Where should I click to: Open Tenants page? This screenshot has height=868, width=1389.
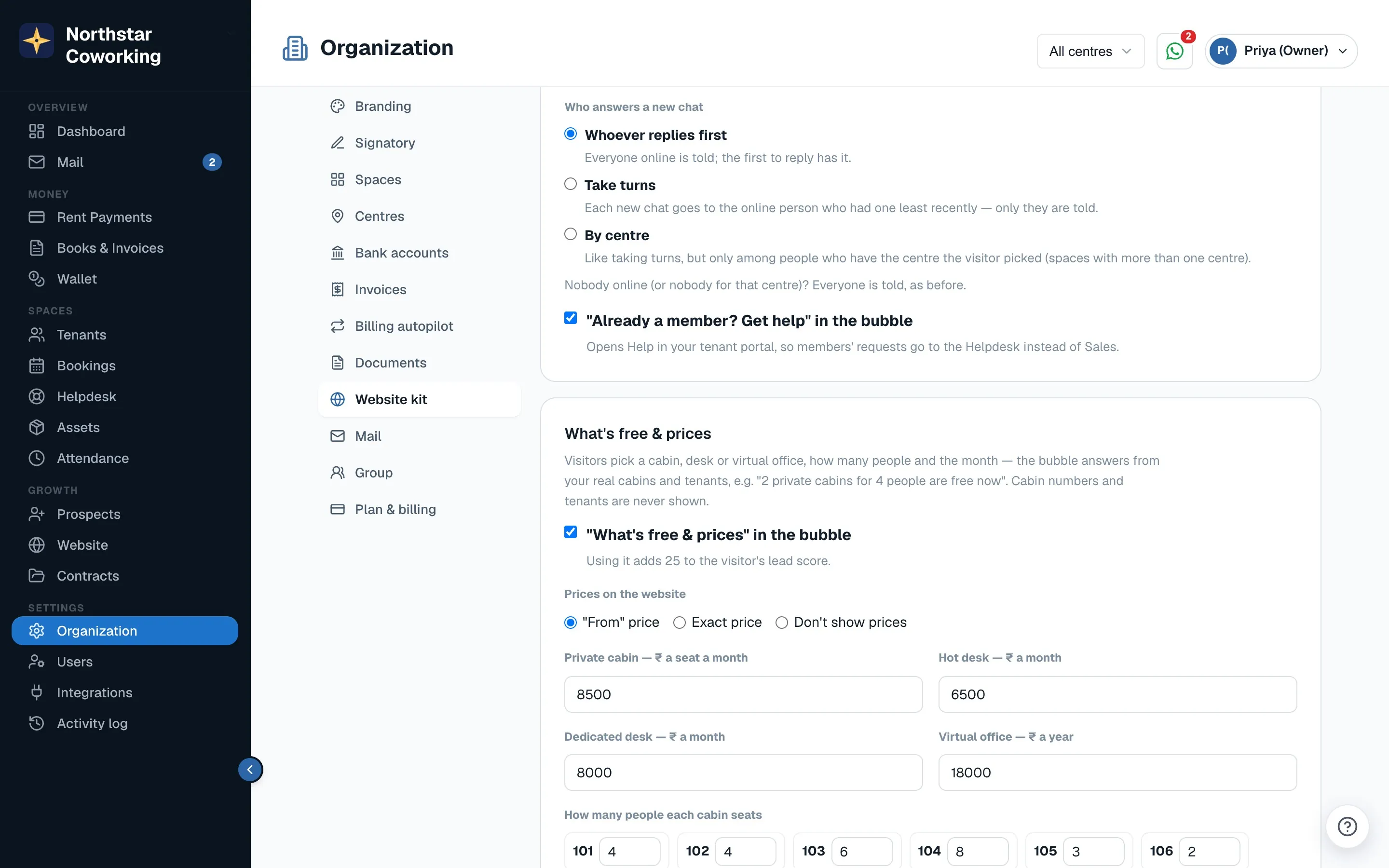coord(124,335)
